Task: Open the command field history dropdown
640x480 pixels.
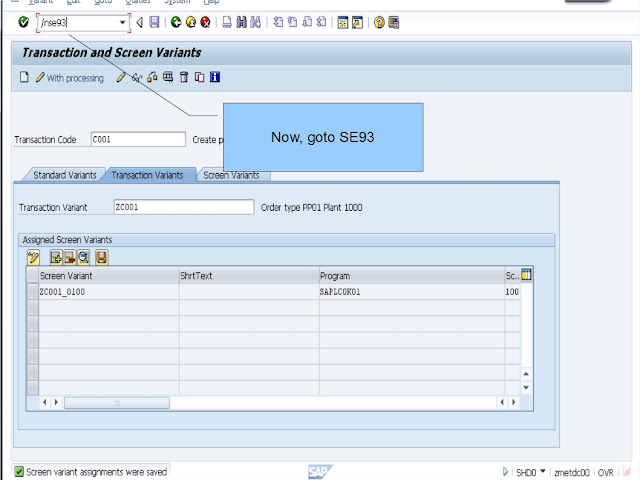Action: pyautogui.click(x=122, y=22)
